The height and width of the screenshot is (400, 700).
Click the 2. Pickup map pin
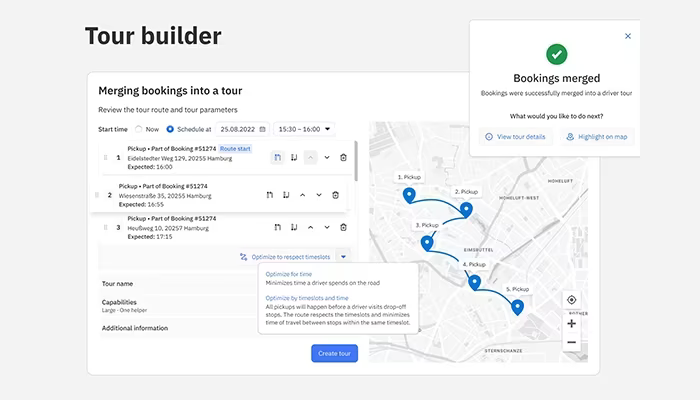point(466,209)
